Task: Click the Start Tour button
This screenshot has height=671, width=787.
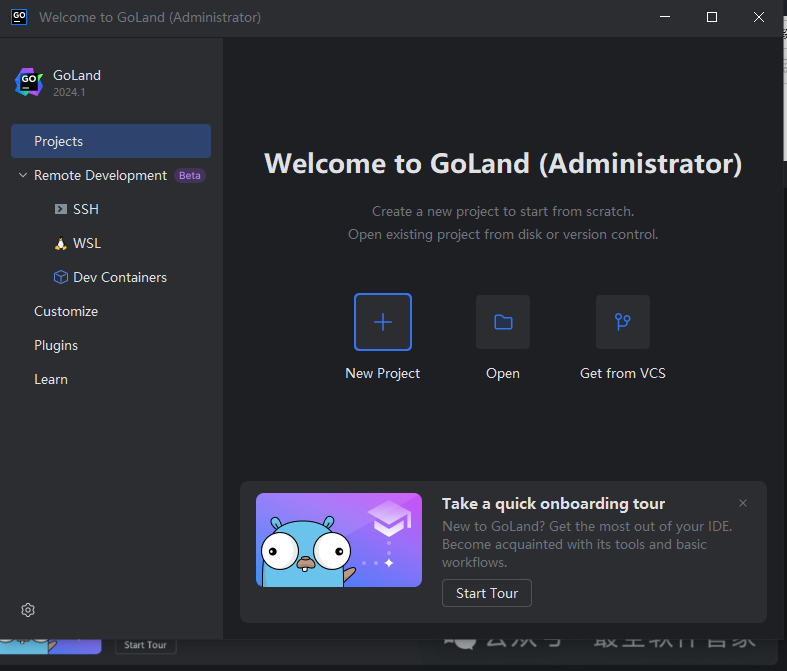Action: pyautogui.click(x=487, y=593)
